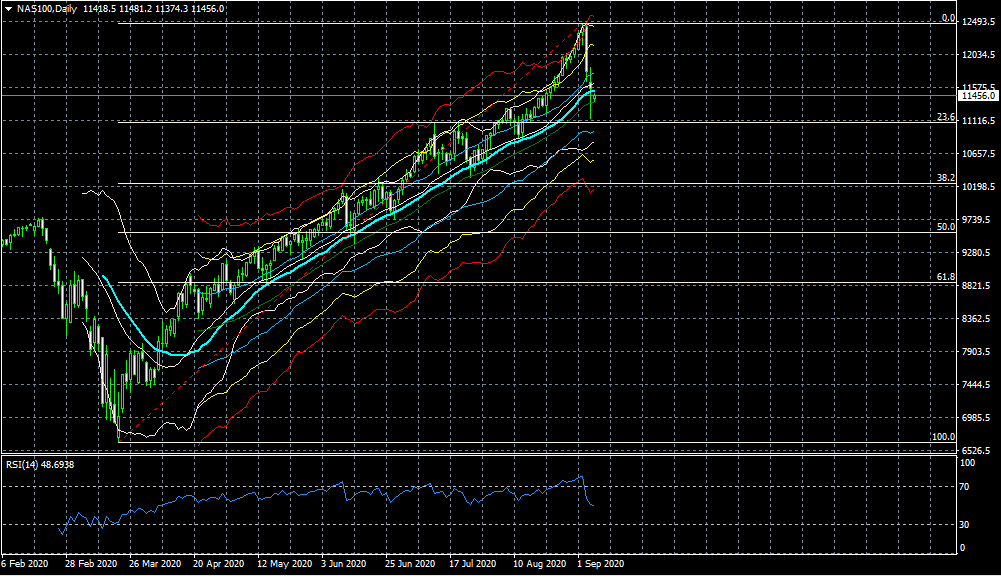This screenshot has height=577, width=1001.
Task: Click price scale value 7903.5
Action: point(979,352)
